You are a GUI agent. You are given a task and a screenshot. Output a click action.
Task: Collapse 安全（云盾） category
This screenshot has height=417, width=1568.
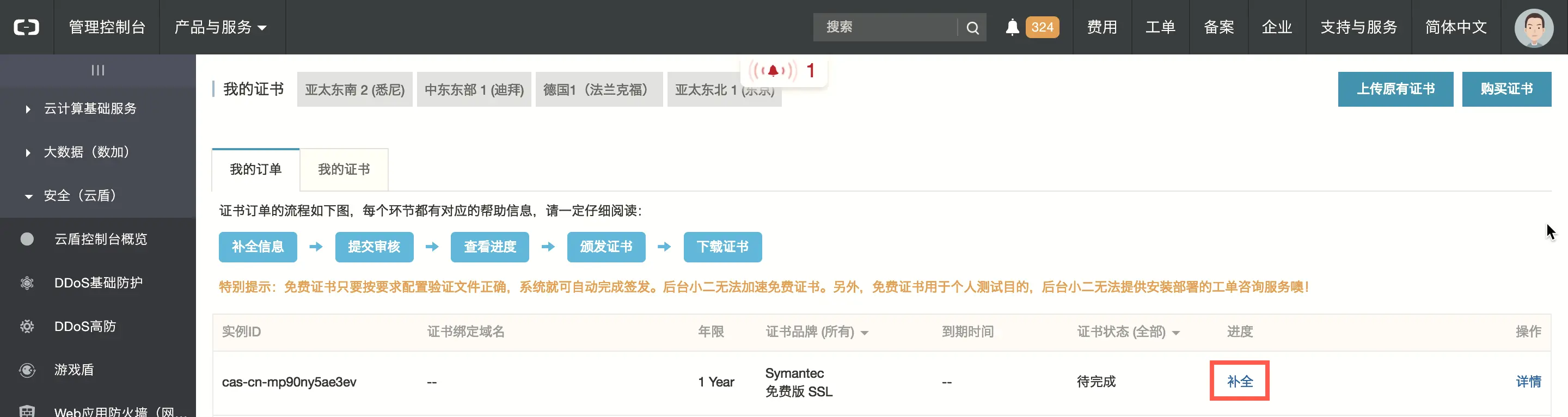point(79,196)
